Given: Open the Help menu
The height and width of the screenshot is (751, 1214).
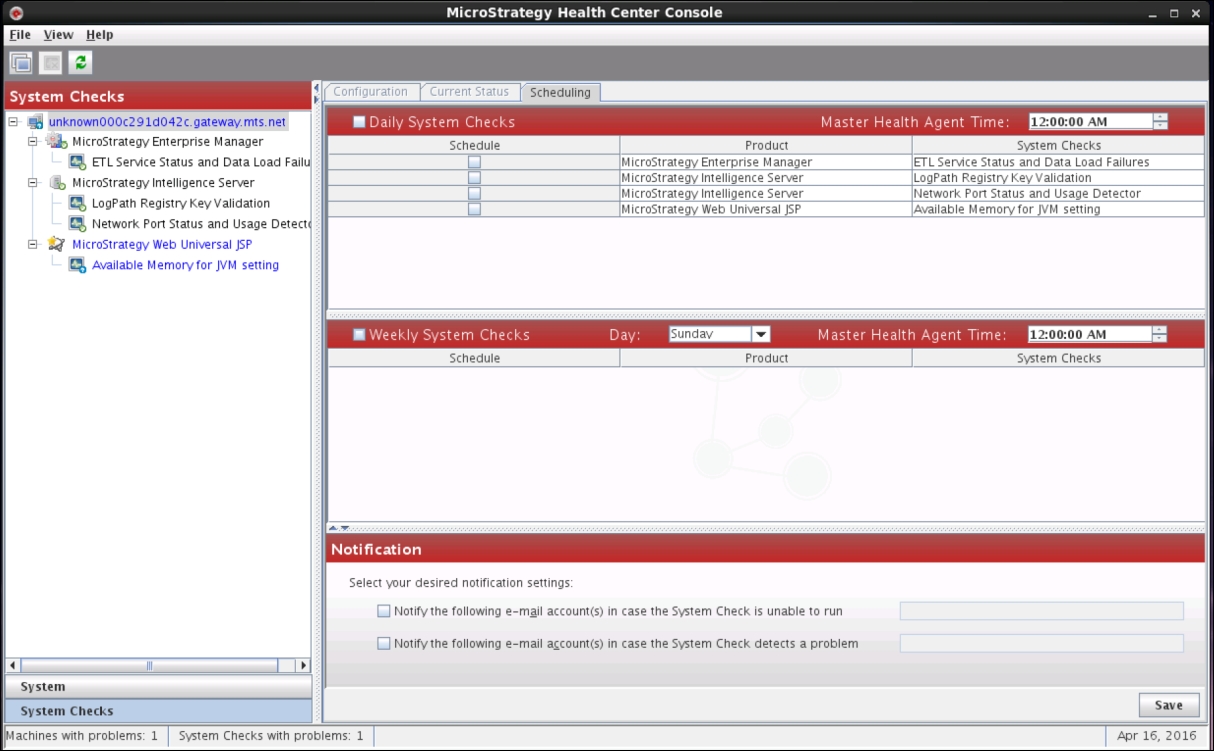Looking at the screenshot, I should point(99,35).
